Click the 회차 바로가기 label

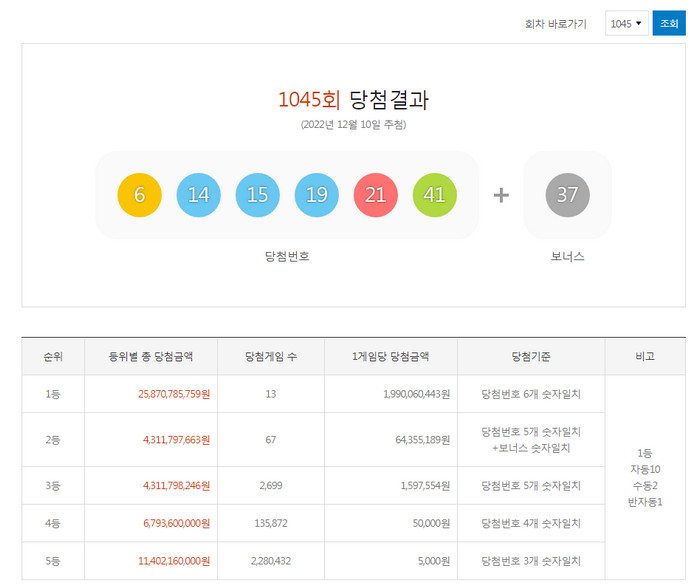pos(556,24)
